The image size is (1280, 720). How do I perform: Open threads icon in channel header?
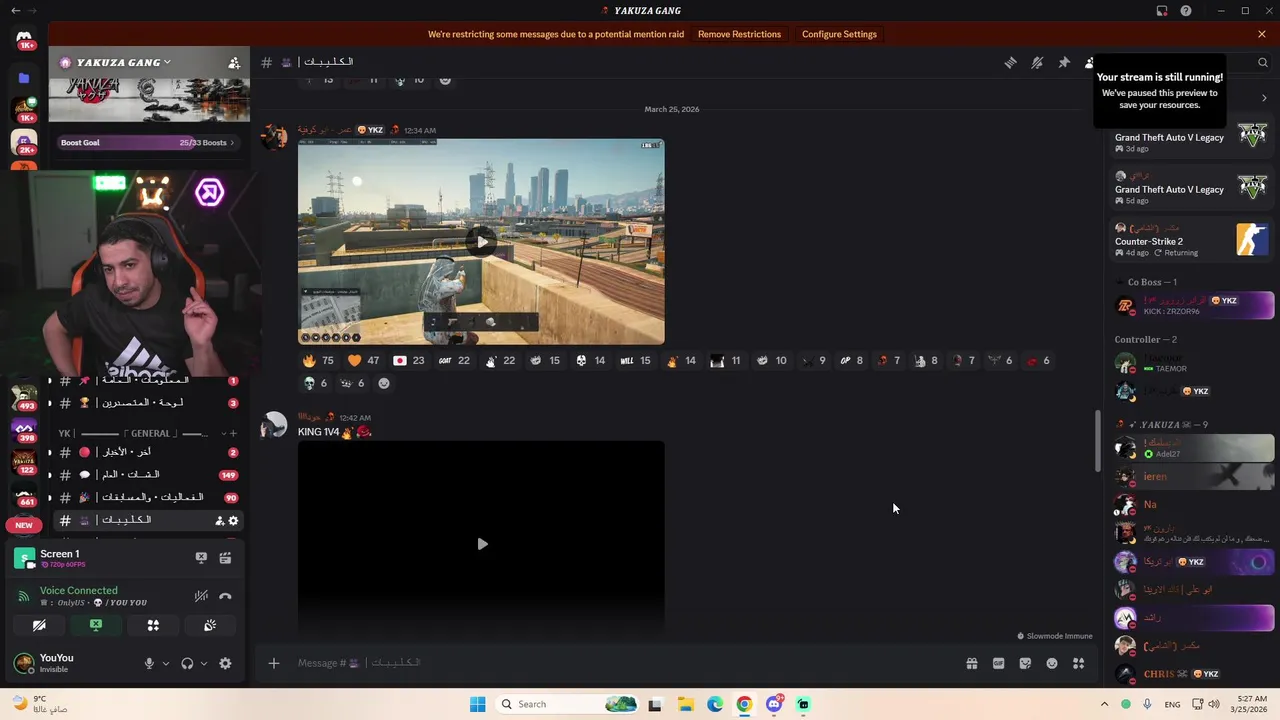(1010, 62)
